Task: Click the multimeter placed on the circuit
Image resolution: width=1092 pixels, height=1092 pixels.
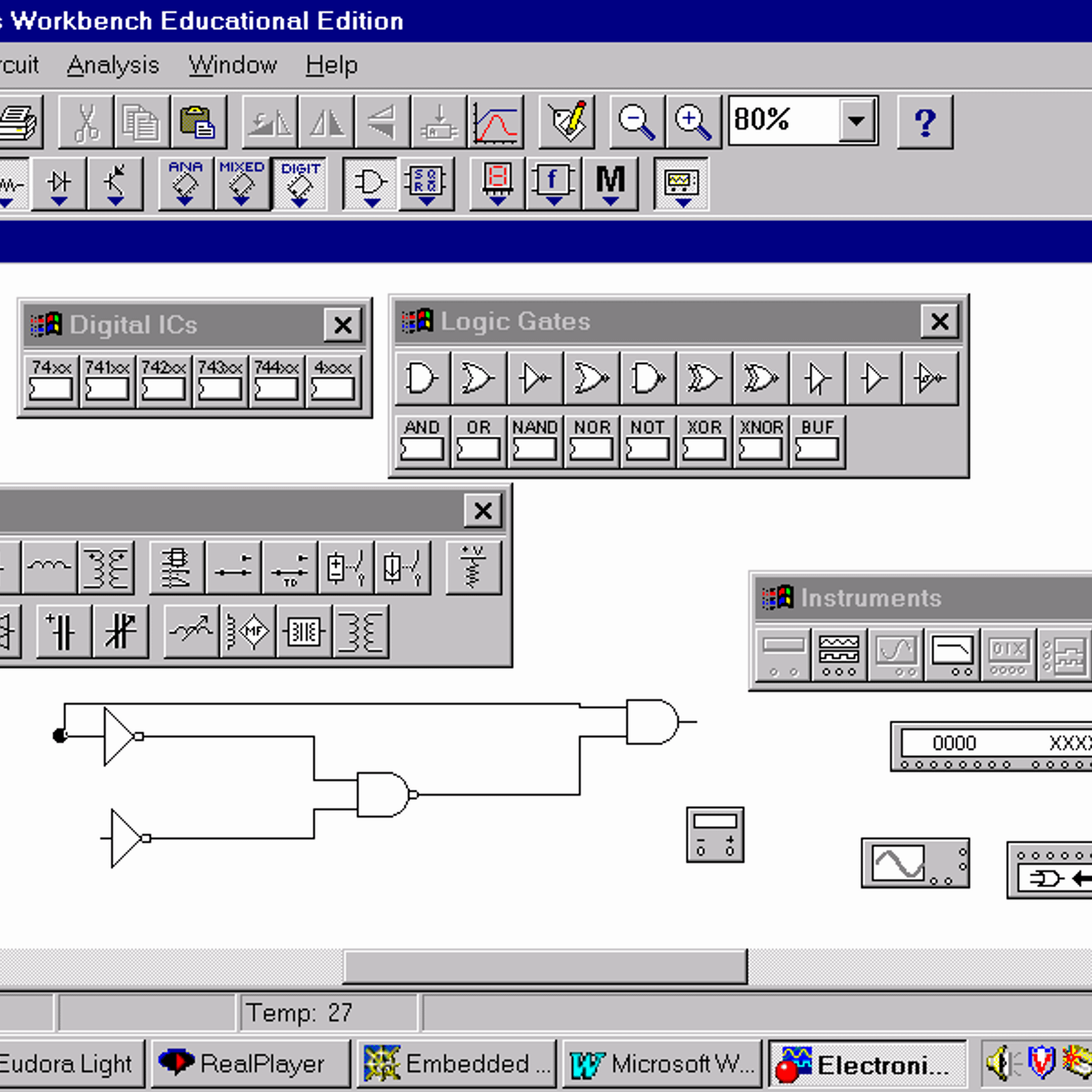Action: 715,835
